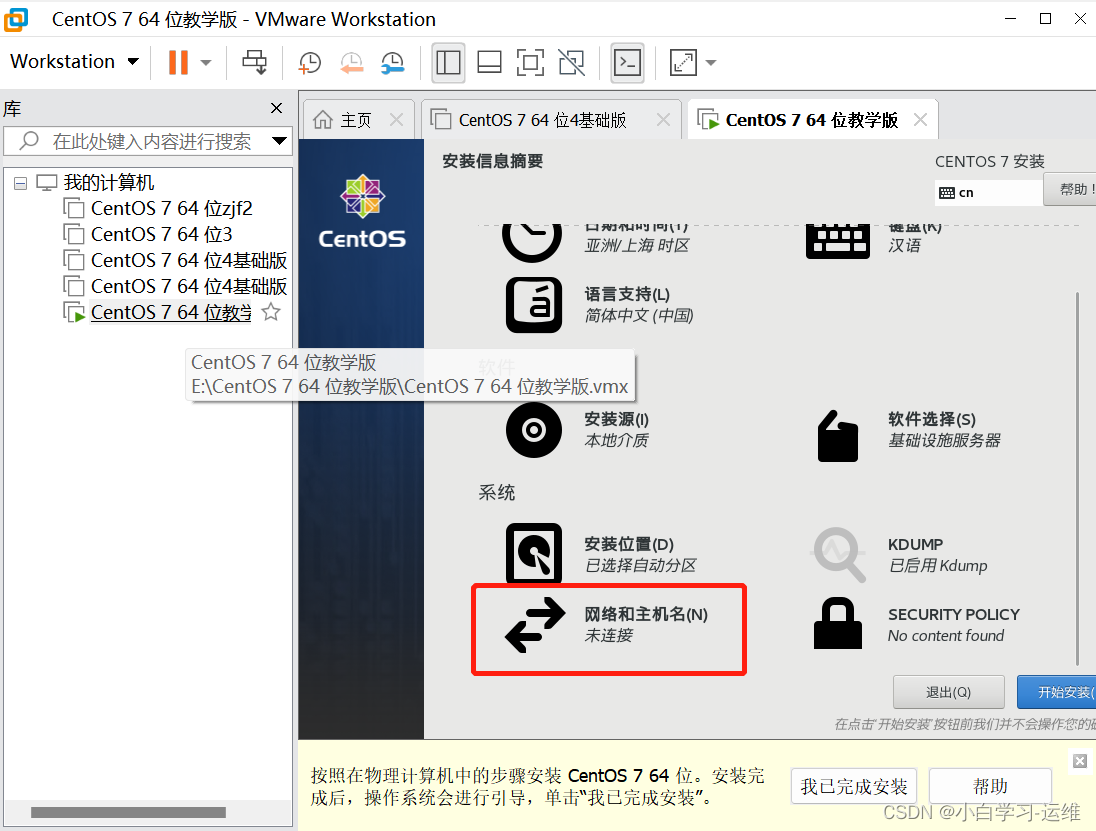Click the 未连接 network status text
Image resolution: width=1096 pixels, height=831 pixels.
point(609,635)
